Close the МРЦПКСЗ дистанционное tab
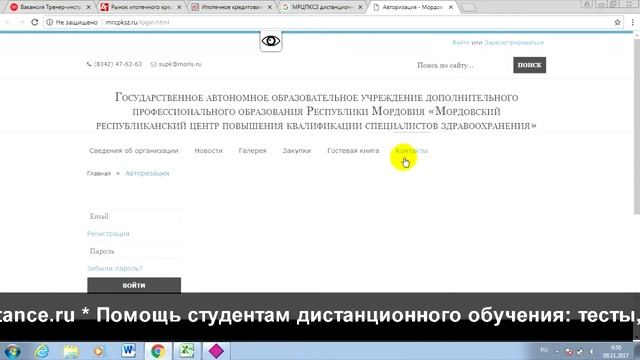The height and width of the screenshot is (360, 640). (360, 7)
